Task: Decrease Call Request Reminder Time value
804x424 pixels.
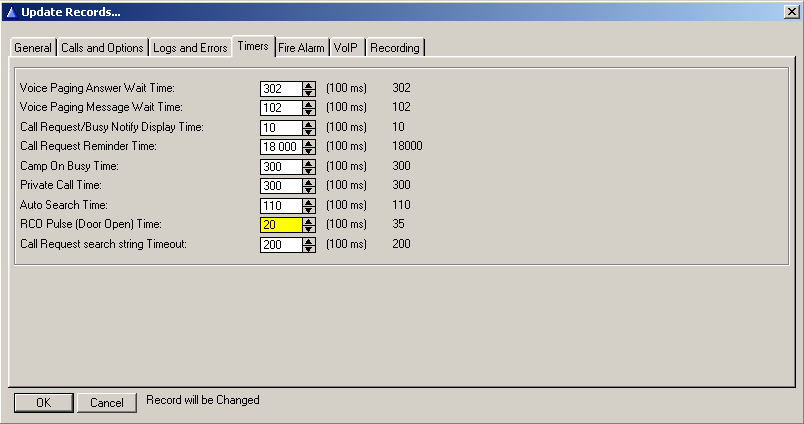Action: pyautogui.click(x=309, y=151)
